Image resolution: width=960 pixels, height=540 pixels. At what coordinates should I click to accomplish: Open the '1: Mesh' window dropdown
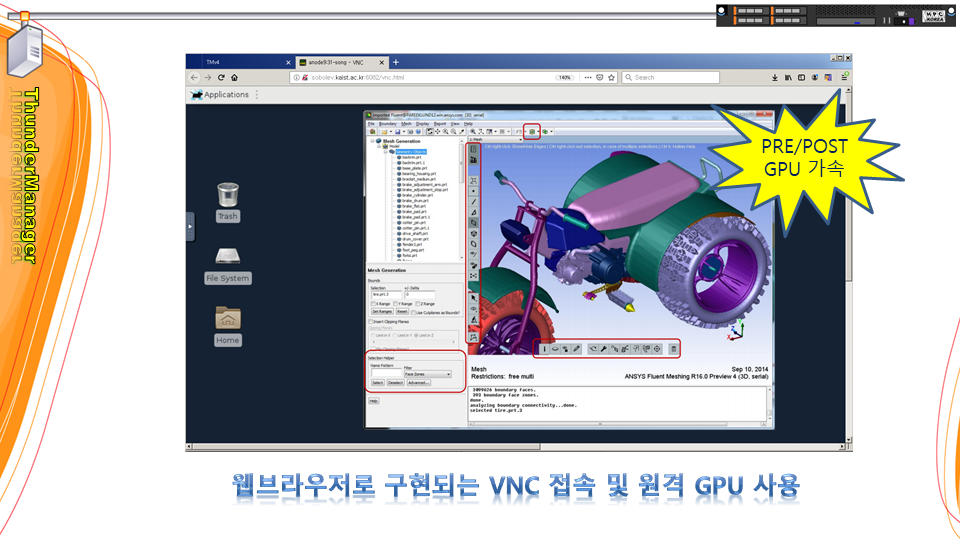tap(496, 139)
